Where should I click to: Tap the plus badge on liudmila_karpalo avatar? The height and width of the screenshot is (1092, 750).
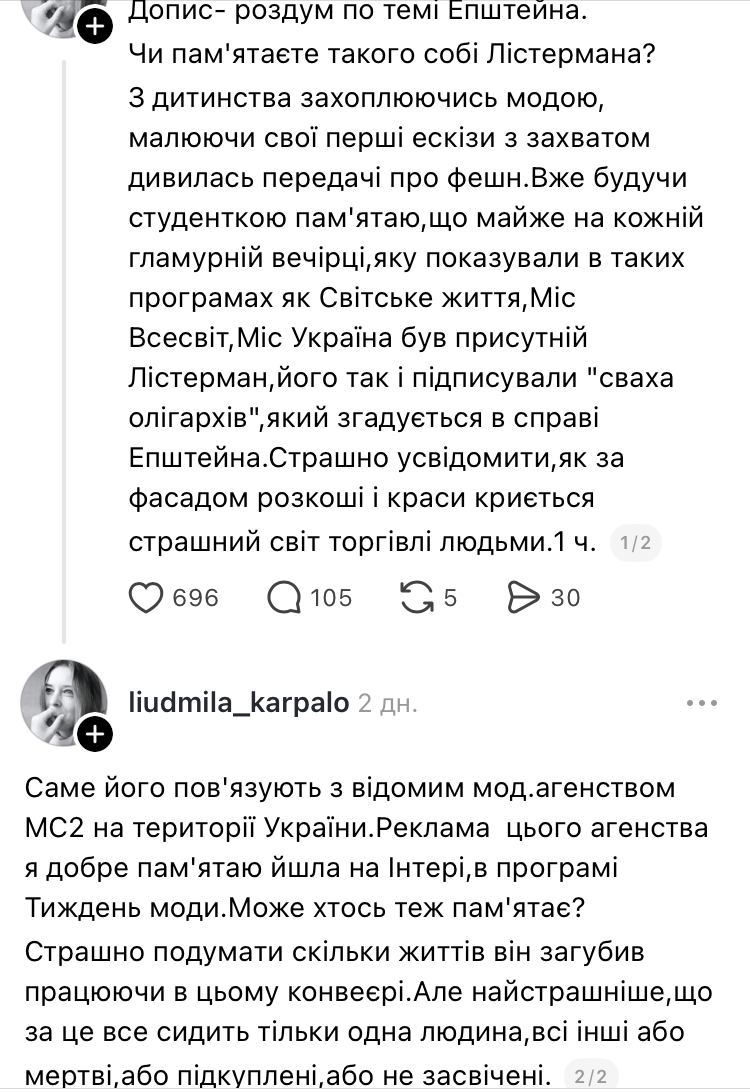pos(94,736)
